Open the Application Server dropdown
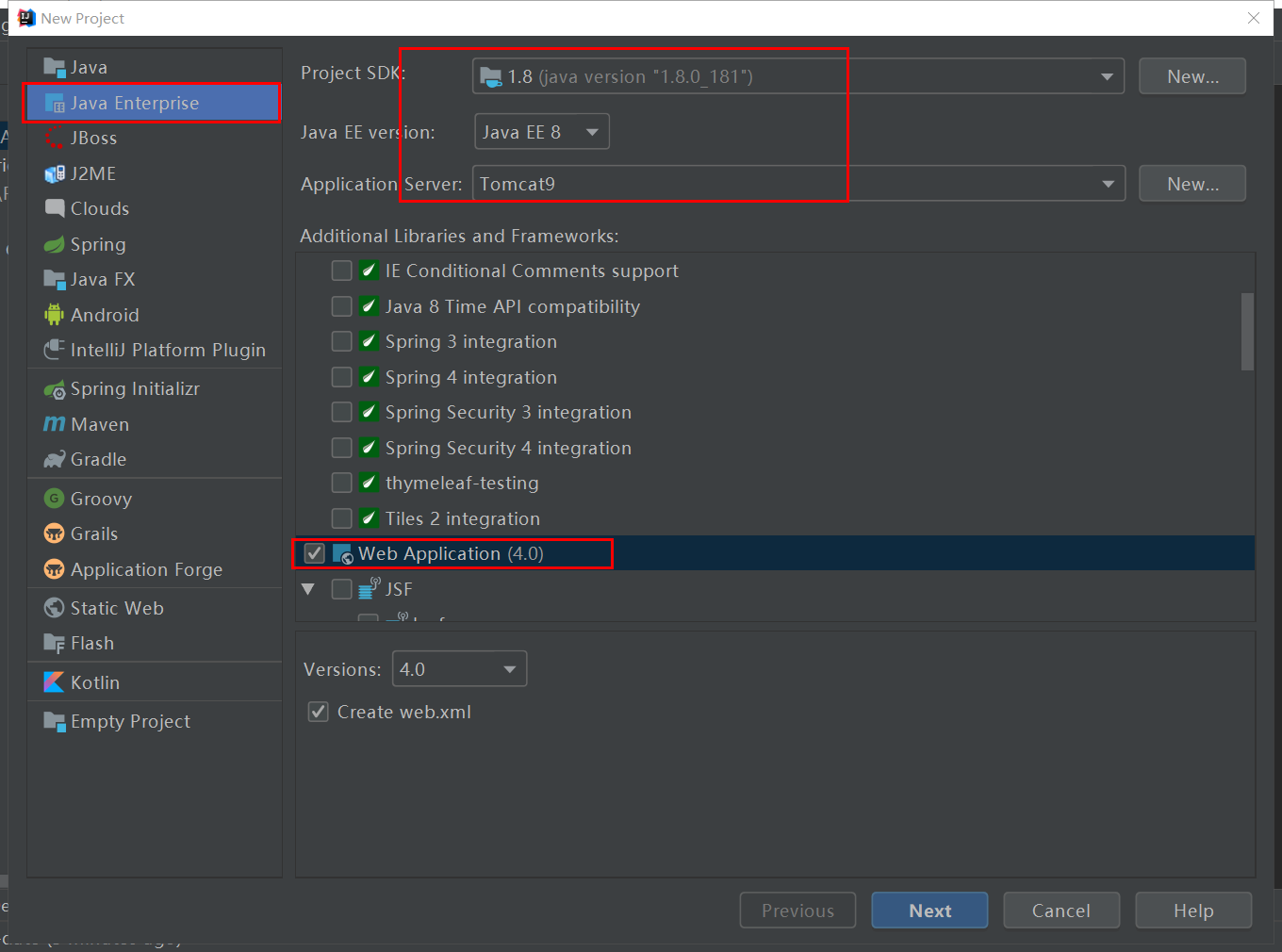1282x952 pixels. tap(797, 184)
